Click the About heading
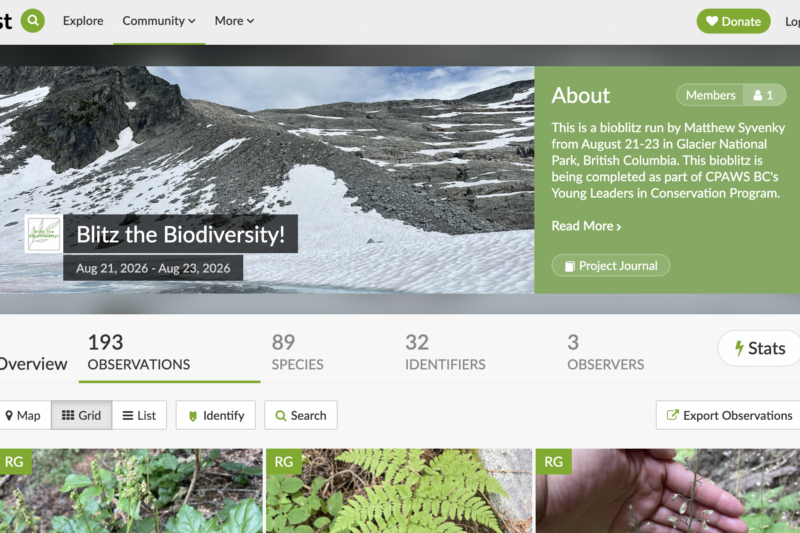This screenshot has width=800, height=533. [581, 95]
